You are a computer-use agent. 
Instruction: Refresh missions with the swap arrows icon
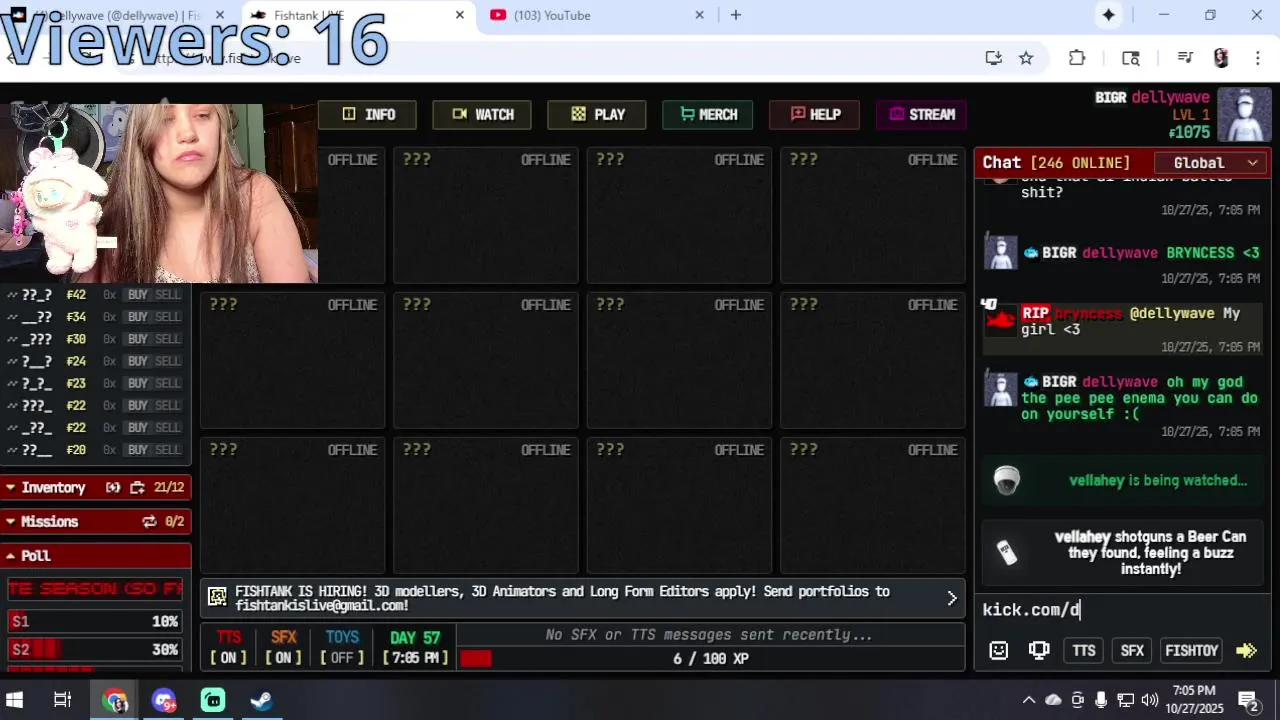(149, 522)
